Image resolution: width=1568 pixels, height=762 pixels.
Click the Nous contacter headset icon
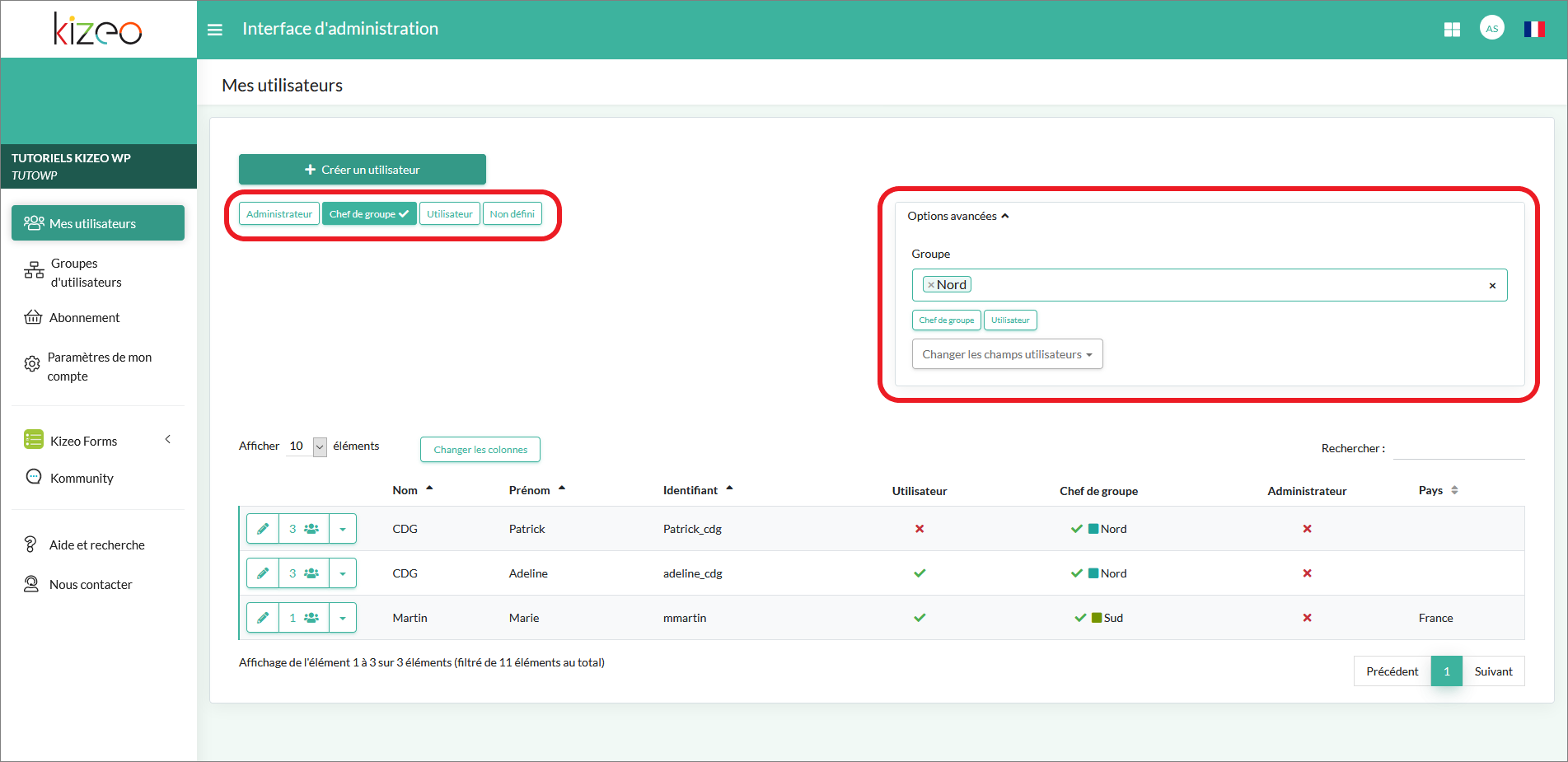click(31, 584)
